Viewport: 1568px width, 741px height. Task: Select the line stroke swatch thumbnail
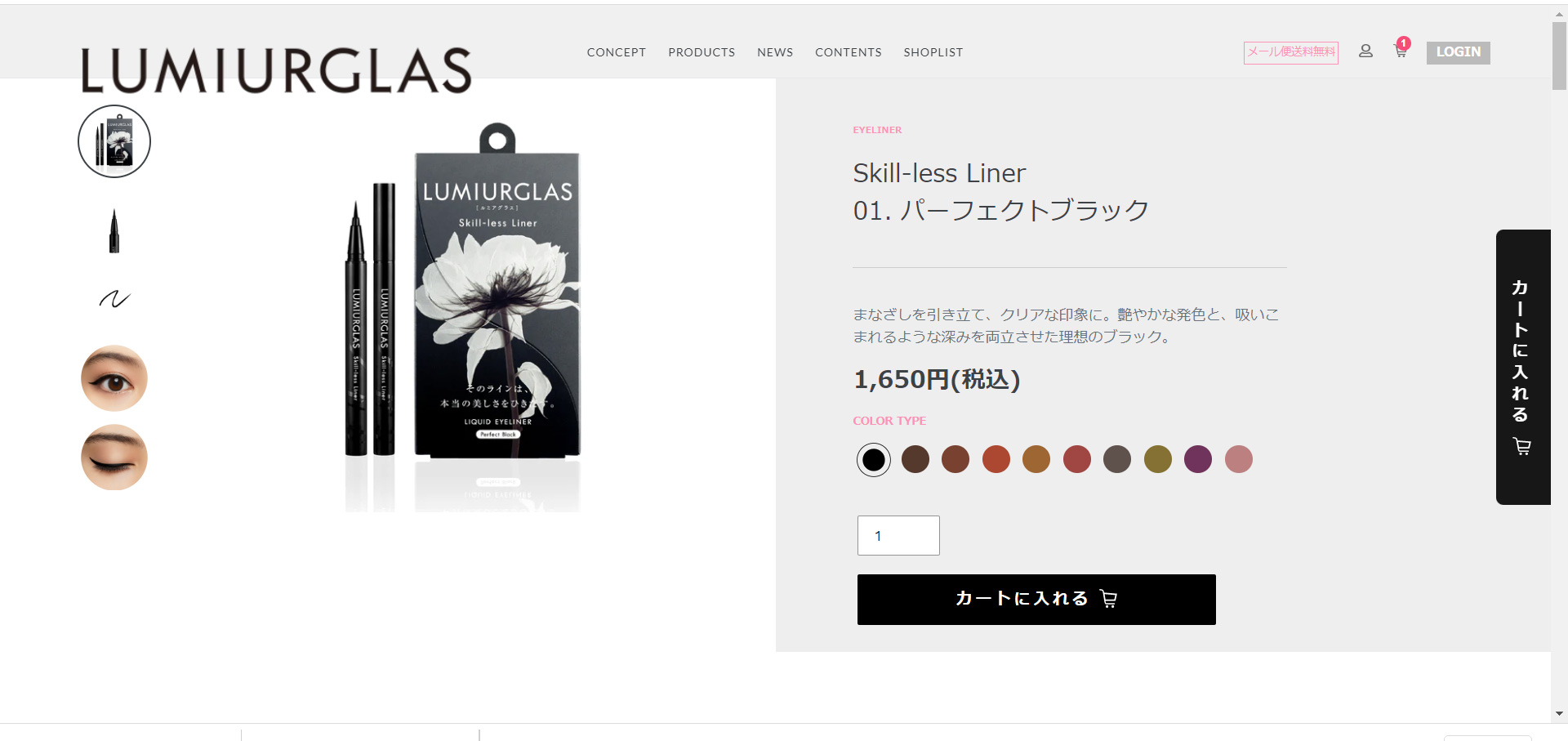(x=114, y=299)
